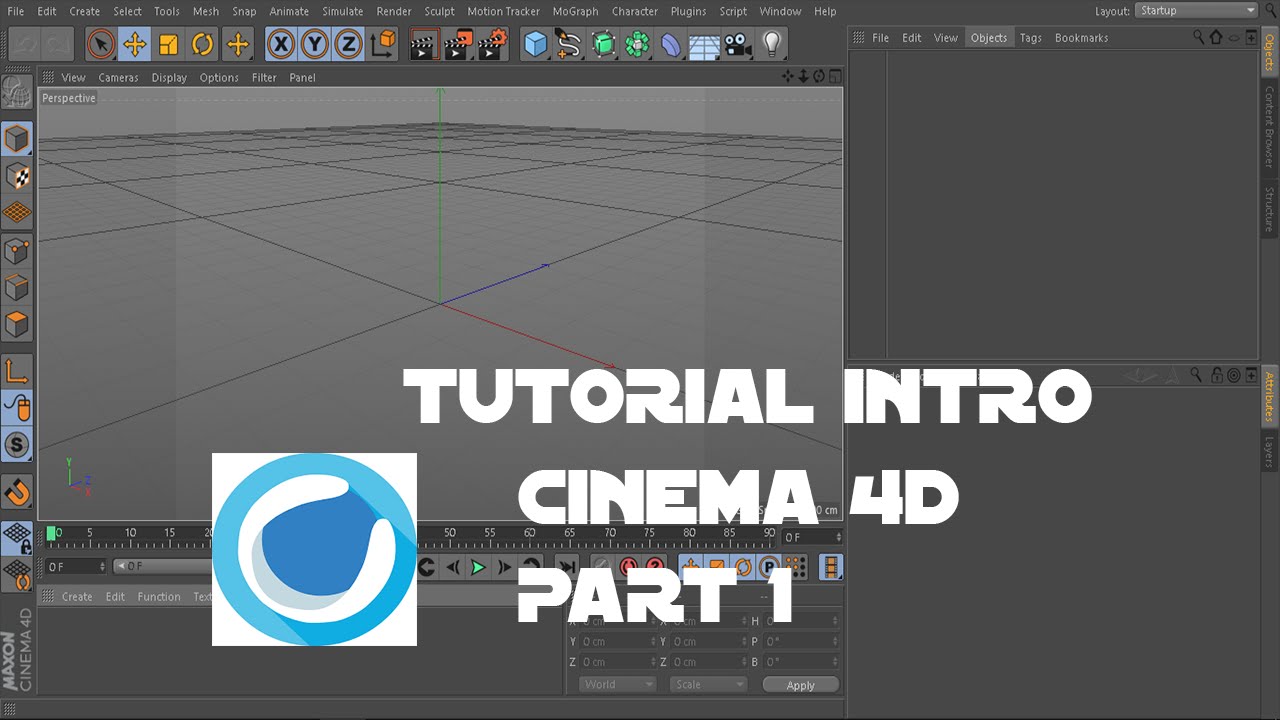Click the Render to Picture Viewer icon
This screenshot has height=720, width=1280.
459,44
